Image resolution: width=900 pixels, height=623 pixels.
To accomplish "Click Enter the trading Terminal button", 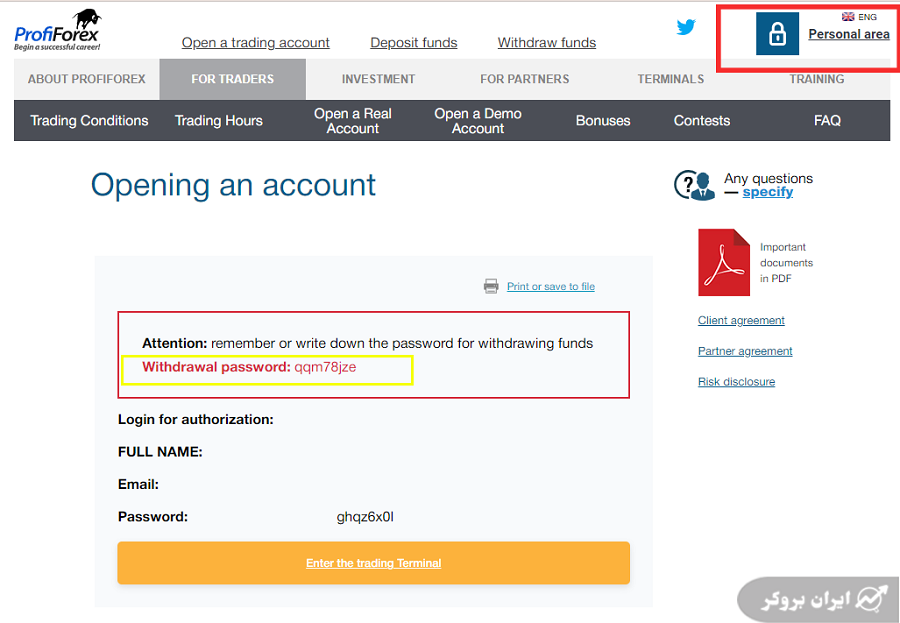I will 374,563.
